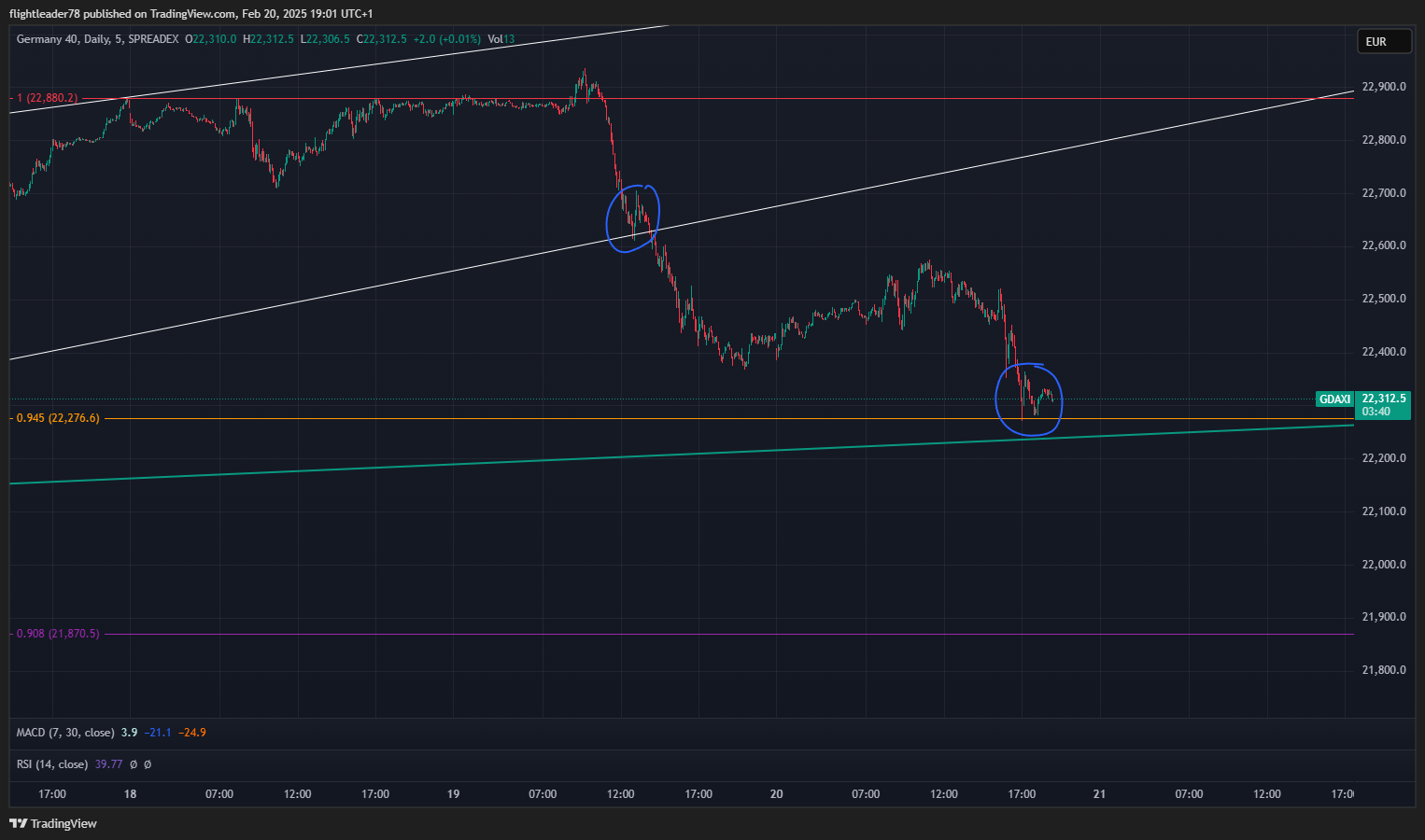The height and width of the screenshot is (840, 1425).
Task: Click the L22,306.5 low value
Action: [x=325, y=39]
